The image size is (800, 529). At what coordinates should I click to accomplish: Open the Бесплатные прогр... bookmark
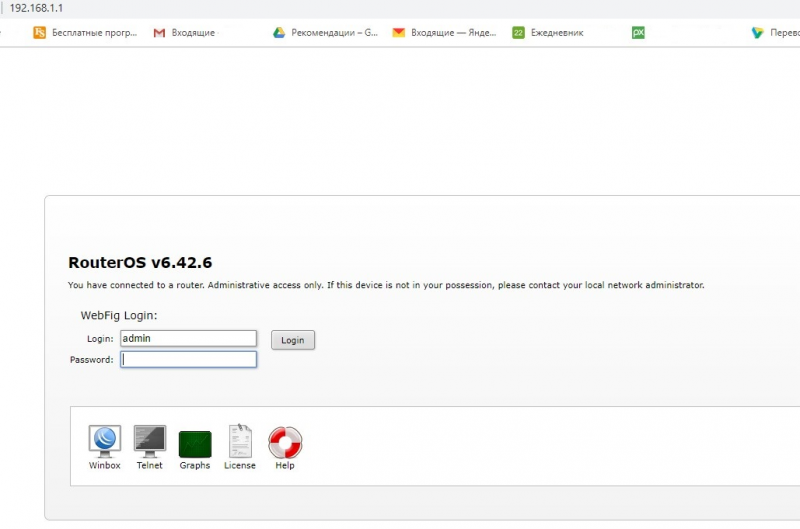pyautogui.click(x=85, y=33)
